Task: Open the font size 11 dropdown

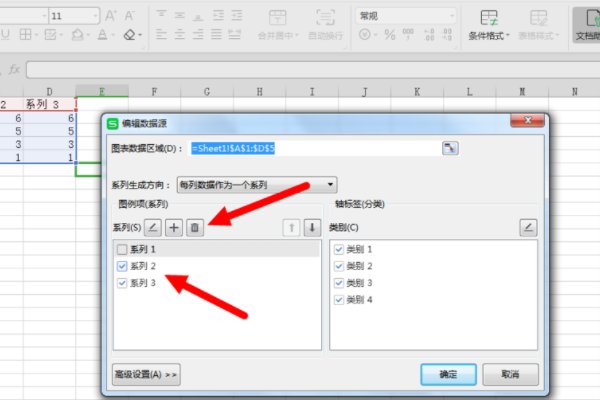Action: (95, 16)
